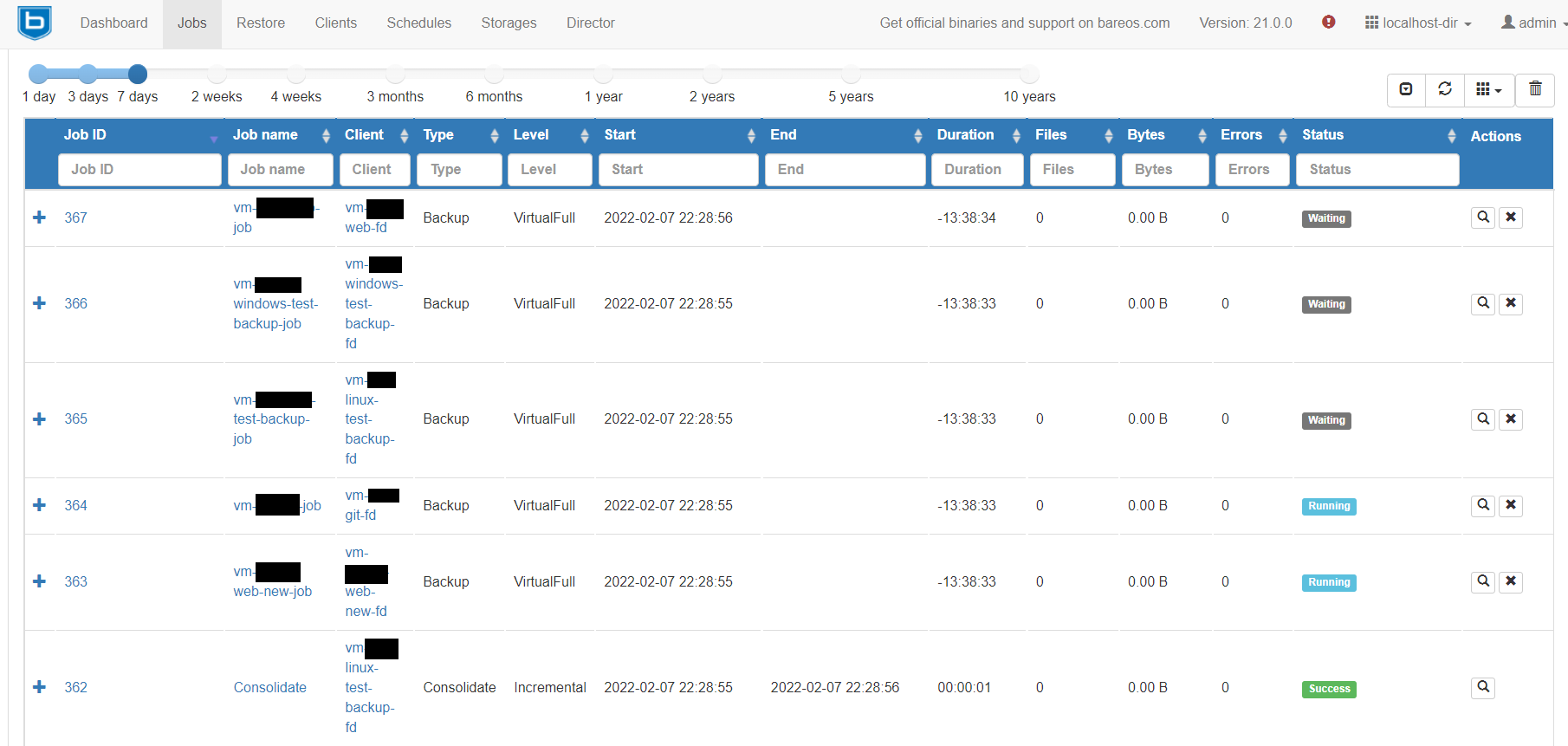Go to the Schedules tab
Screen dimensions: 1568x746
(418, 23)
